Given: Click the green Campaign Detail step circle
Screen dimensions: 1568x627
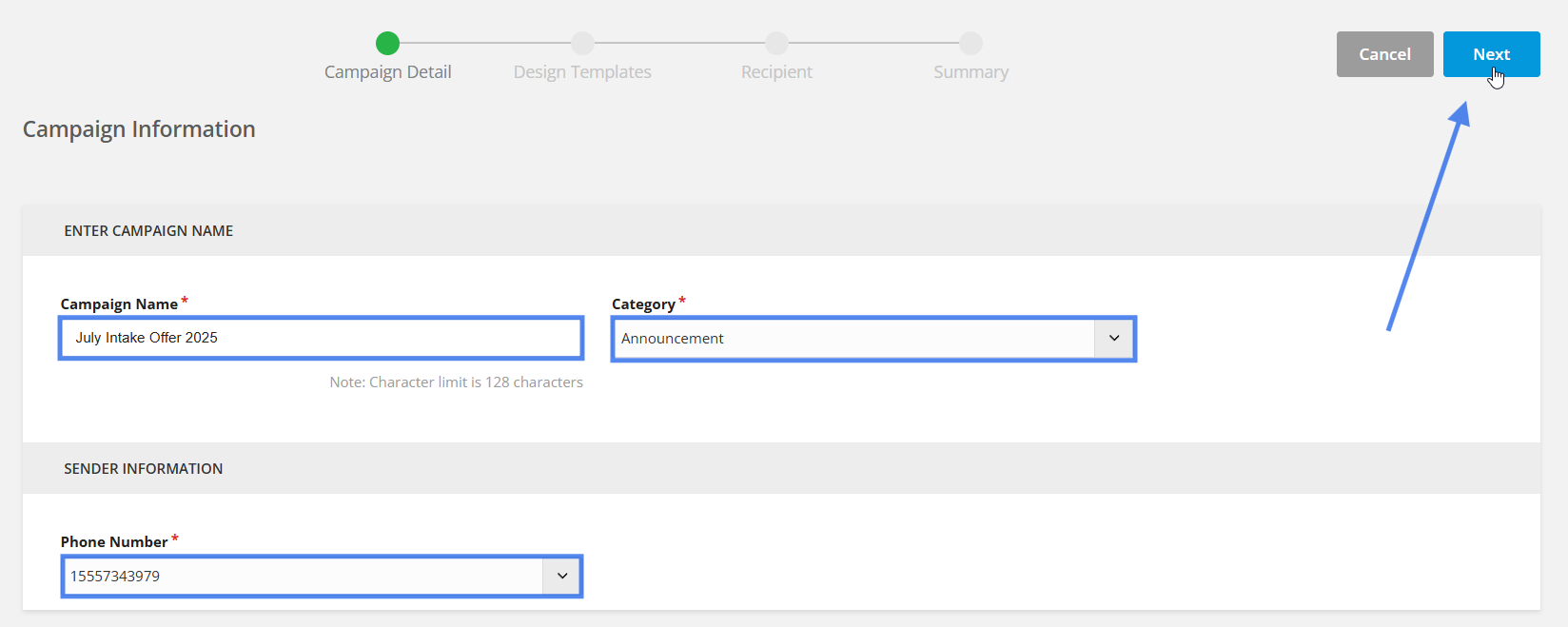Looking at the screenshot, I should pyautogui.click(x=387, y=43).
